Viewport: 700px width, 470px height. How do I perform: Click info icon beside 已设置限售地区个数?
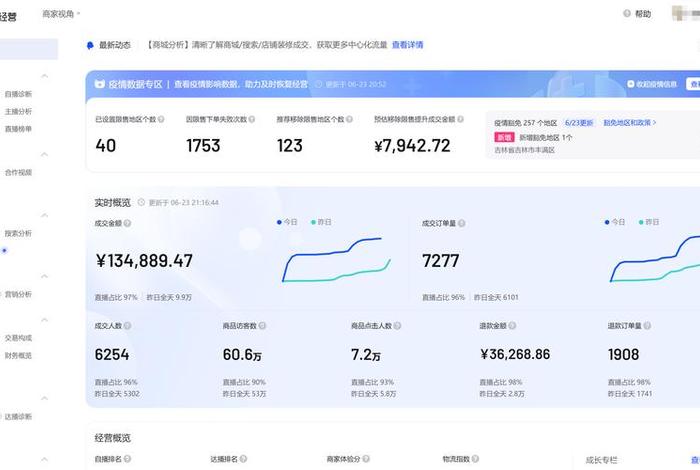coord(161,119)
